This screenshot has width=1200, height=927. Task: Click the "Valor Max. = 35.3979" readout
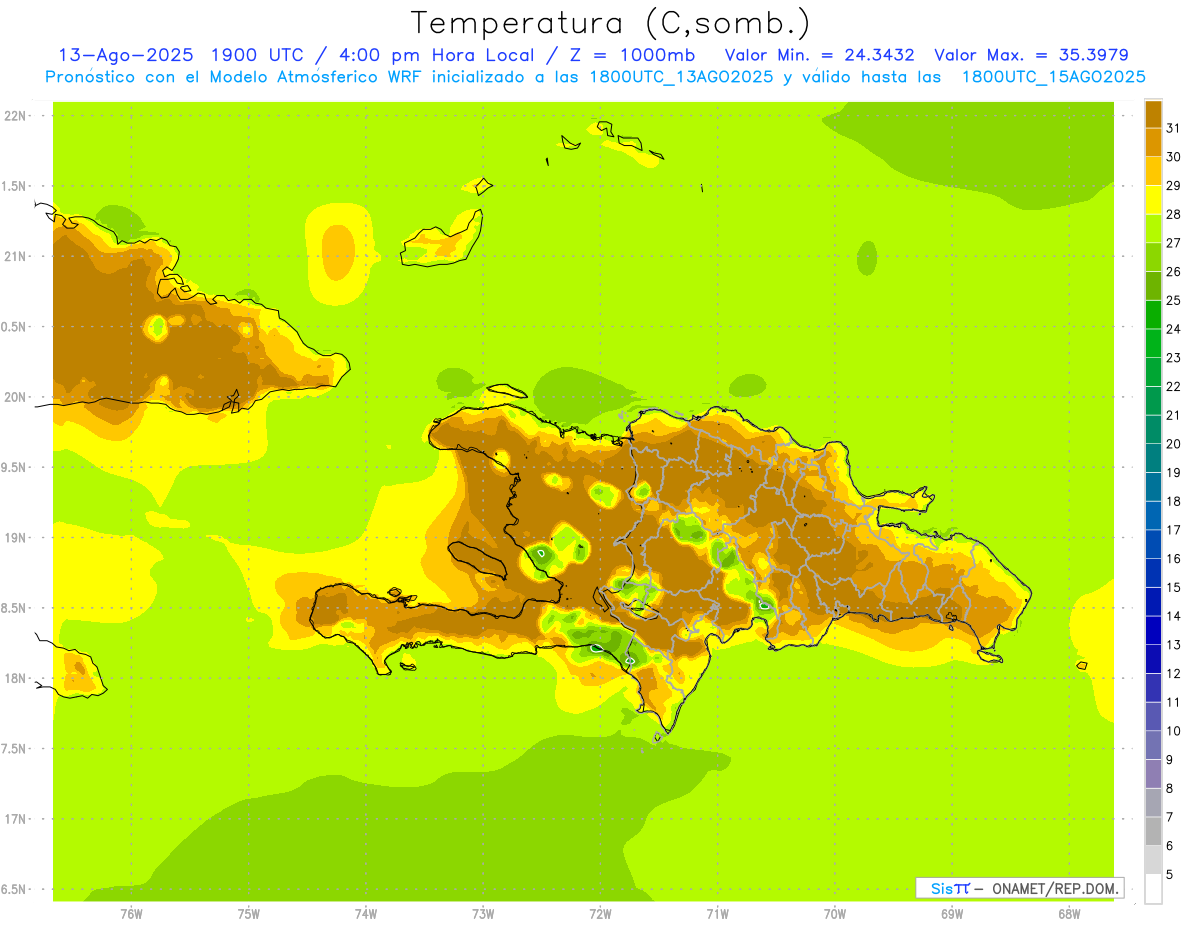tap(1031, 55)
